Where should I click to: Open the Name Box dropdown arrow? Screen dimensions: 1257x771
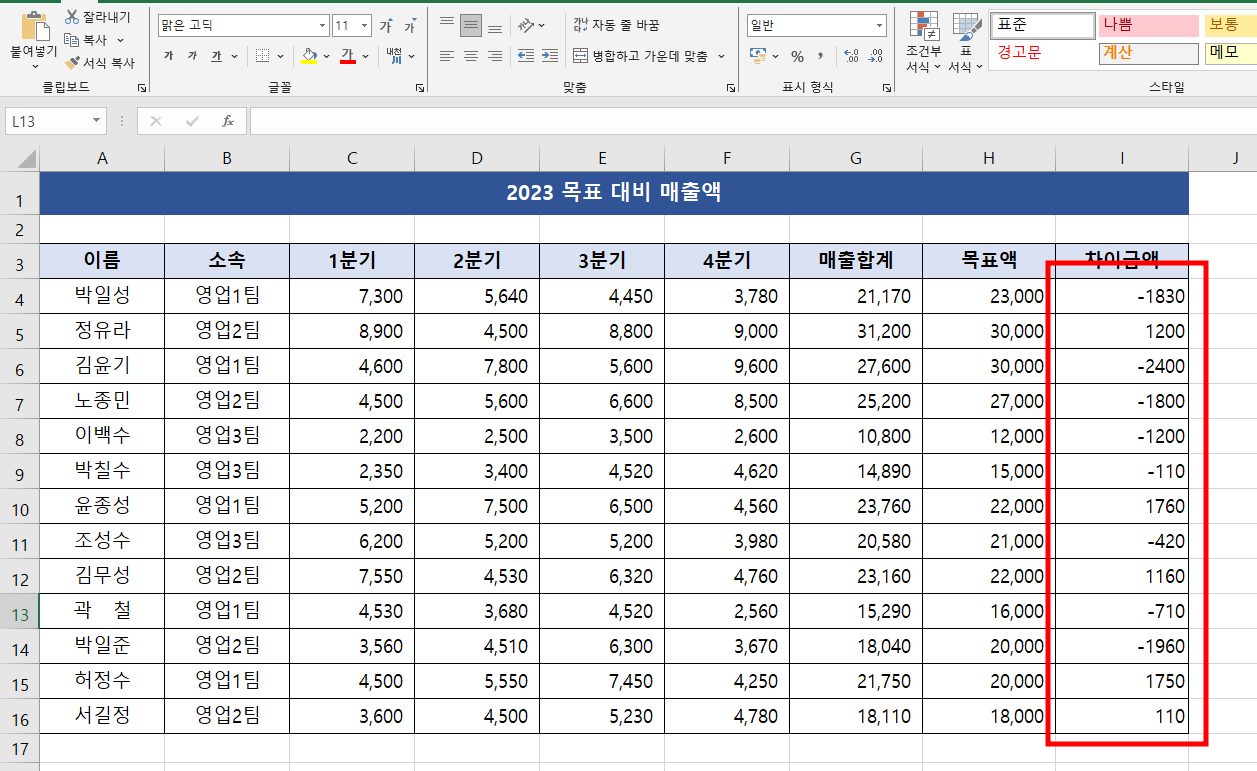click(x=97, y=121)
